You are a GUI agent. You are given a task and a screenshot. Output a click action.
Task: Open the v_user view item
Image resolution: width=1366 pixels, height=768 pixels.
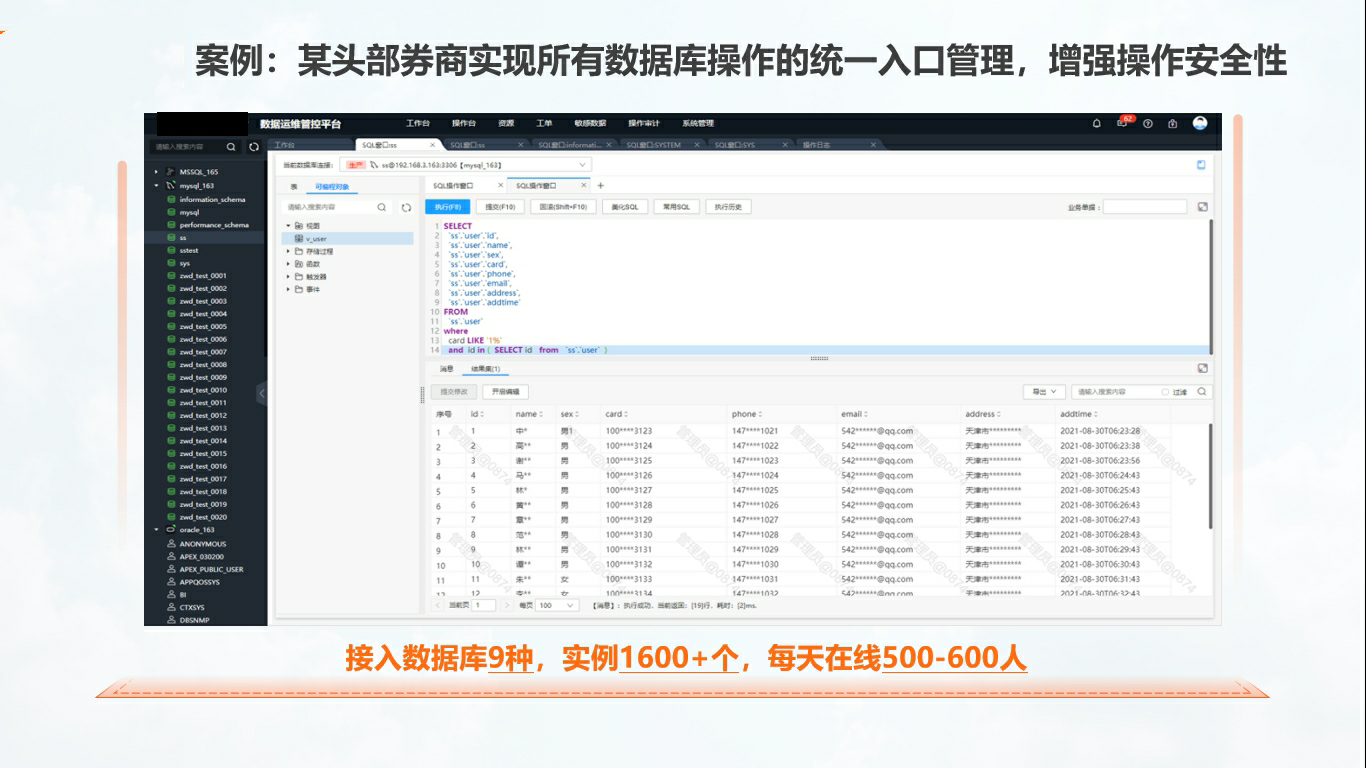coord(317,239)
